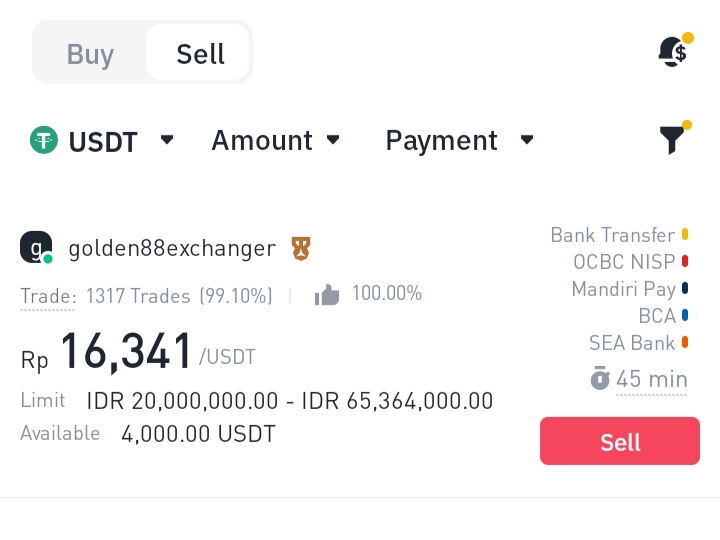
Task: Tap the OCBC NISP payment method
Action: pyautogui.click(x=624, y=262)
